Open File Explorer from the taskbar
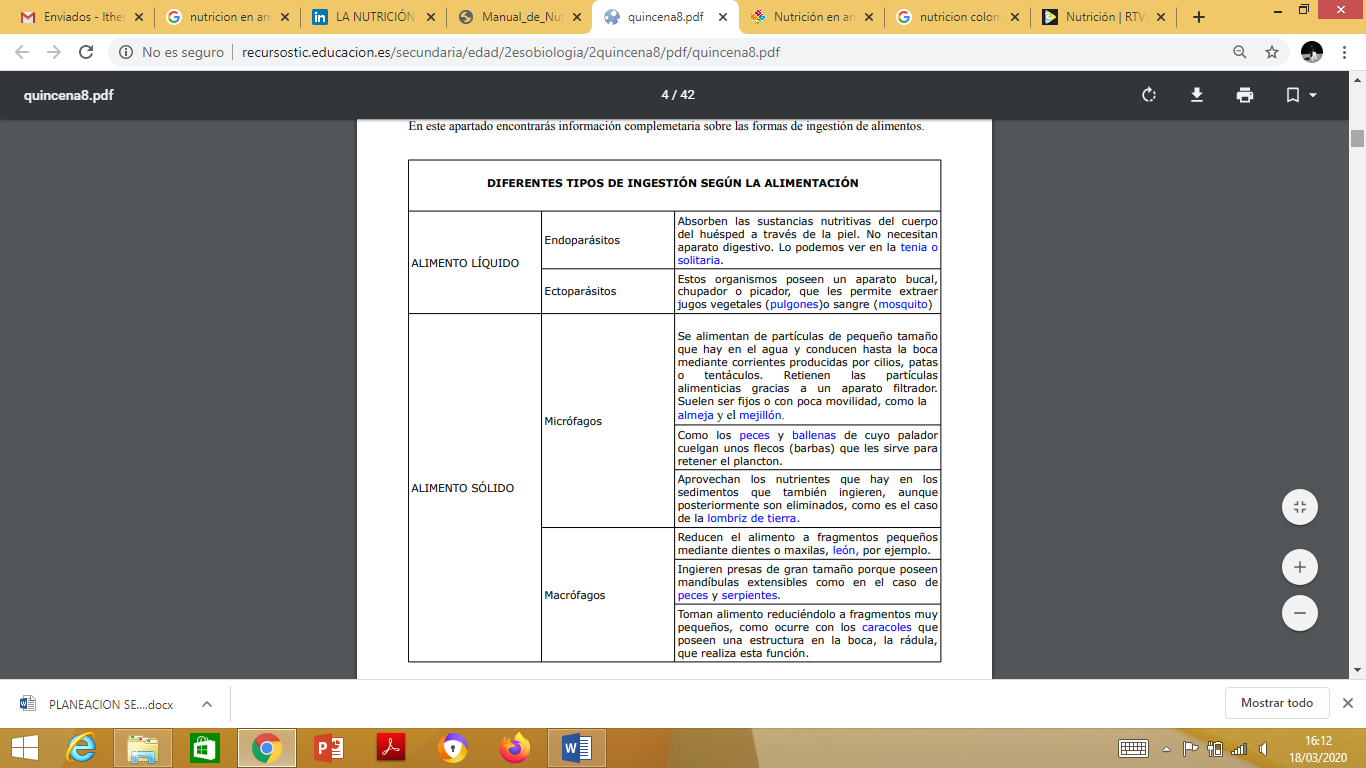This screenshot has width=1366, height=768. [143, 748]
